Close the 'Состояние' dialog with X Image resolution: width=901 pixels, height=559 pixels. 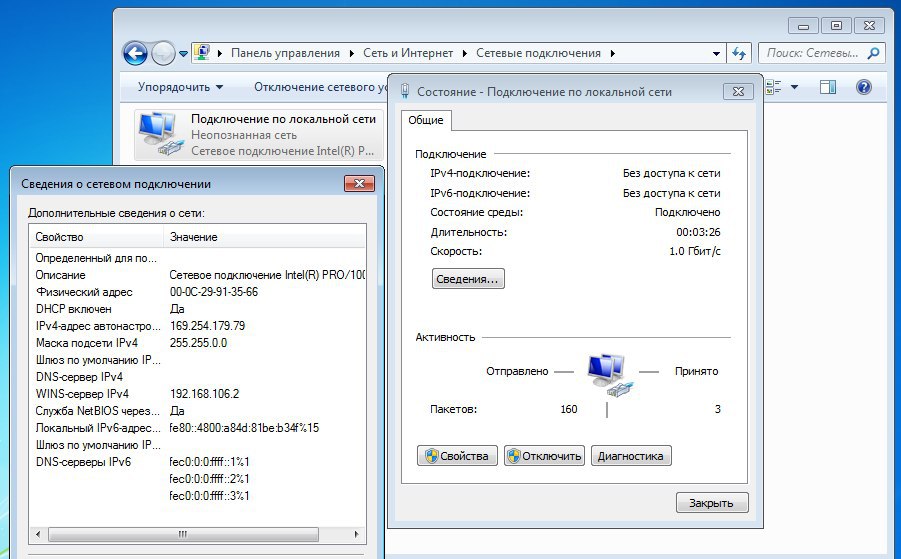pyautogui.click(x=738, y=91)
